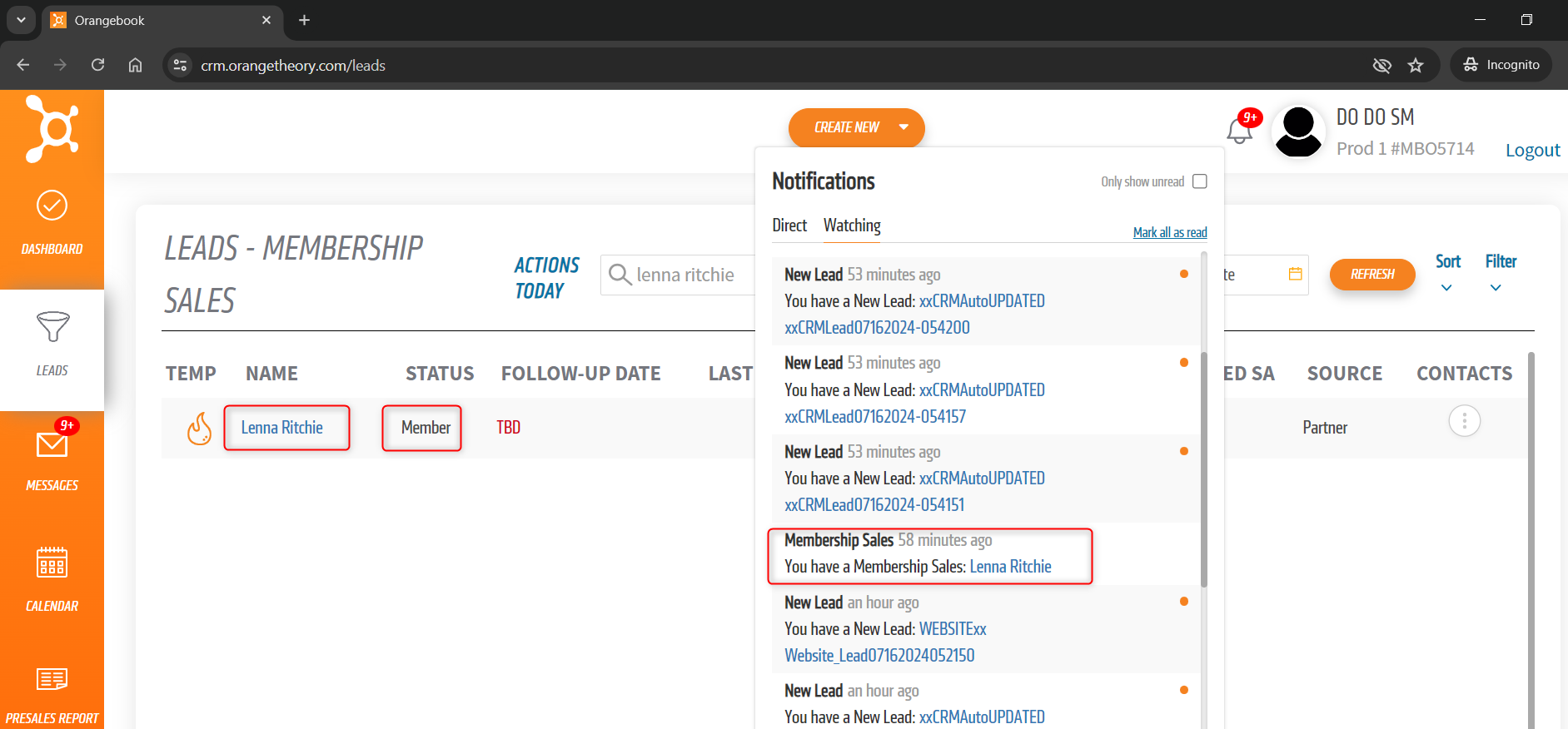The image size is (1568, 729).
Task: Click the Actions Today link
Action: pos(546,278)
